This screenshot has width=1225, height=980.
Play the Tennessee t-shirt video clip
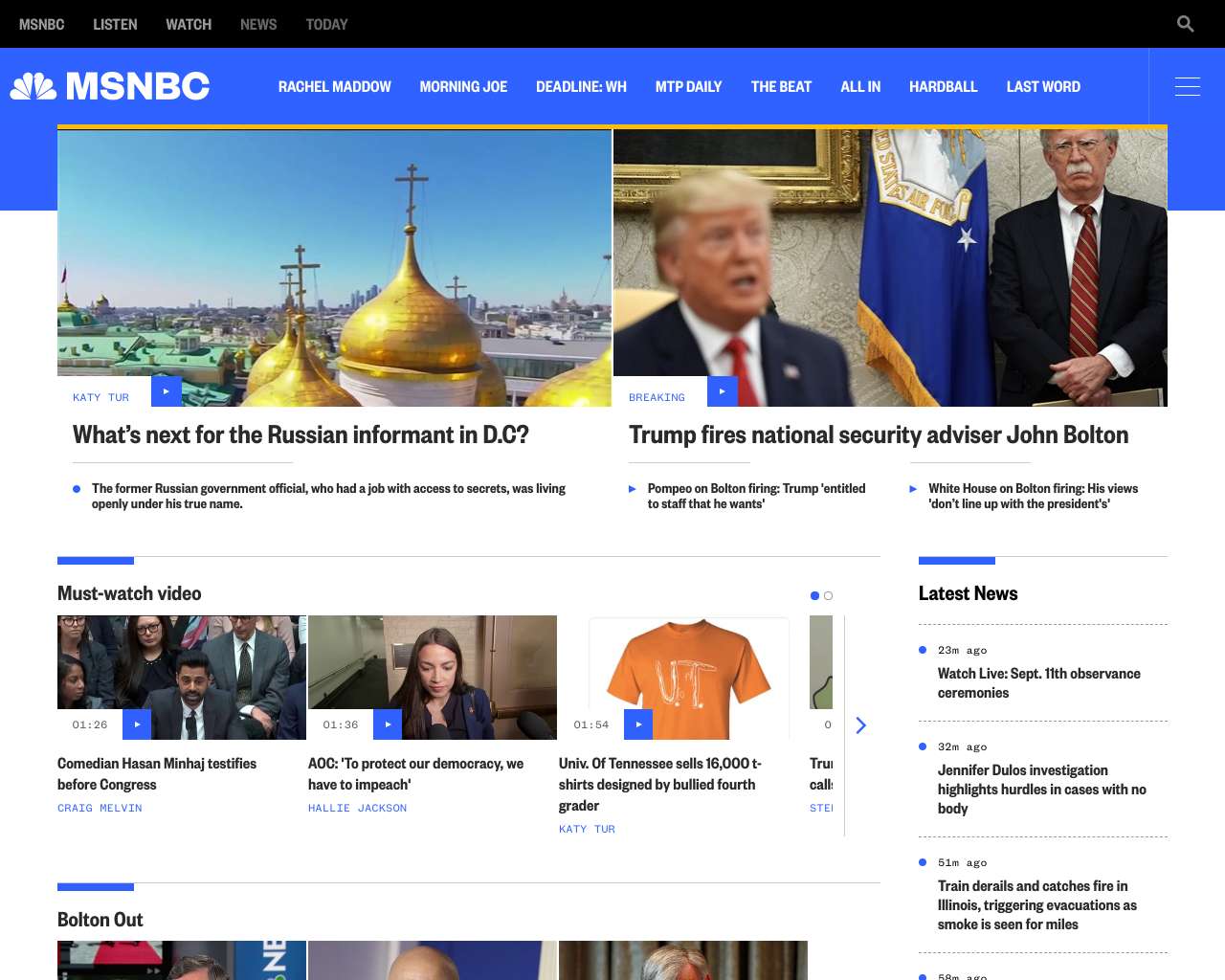(x=638, y=724)
